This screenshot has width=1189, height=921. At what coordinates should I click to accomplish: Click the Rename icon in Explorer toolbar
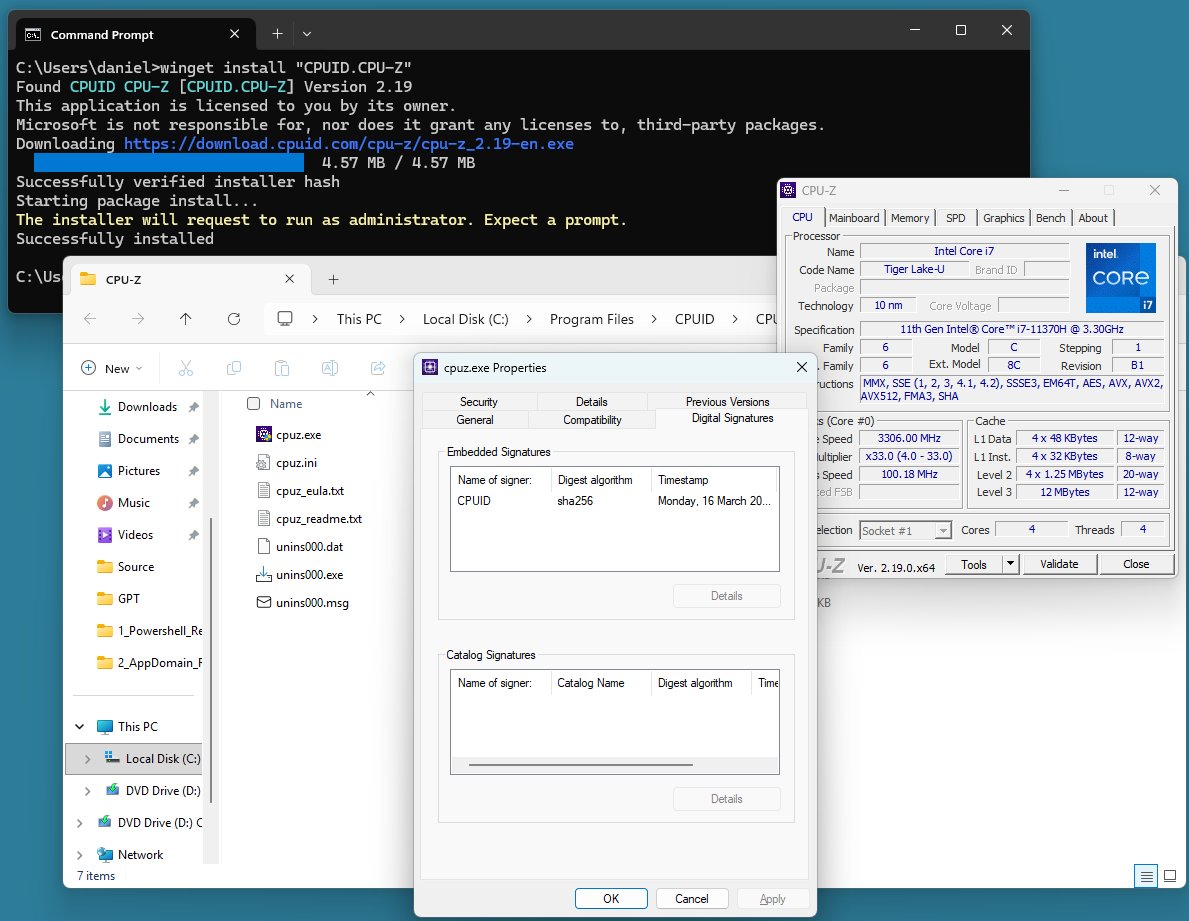click(330, 368)
